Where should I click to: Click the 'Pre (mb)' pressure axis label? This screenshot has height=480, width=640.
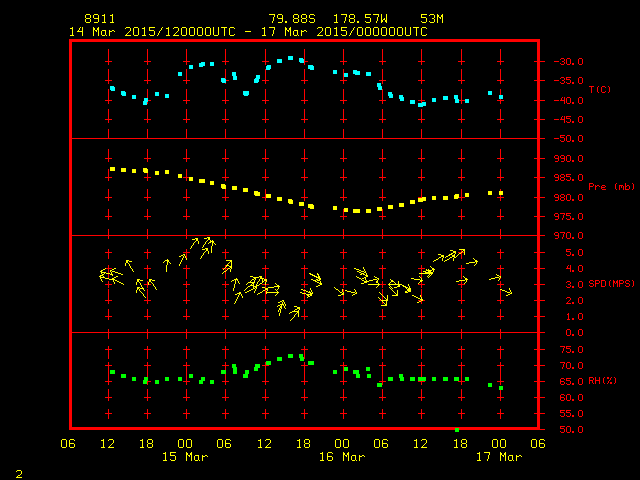coord(611,187)
